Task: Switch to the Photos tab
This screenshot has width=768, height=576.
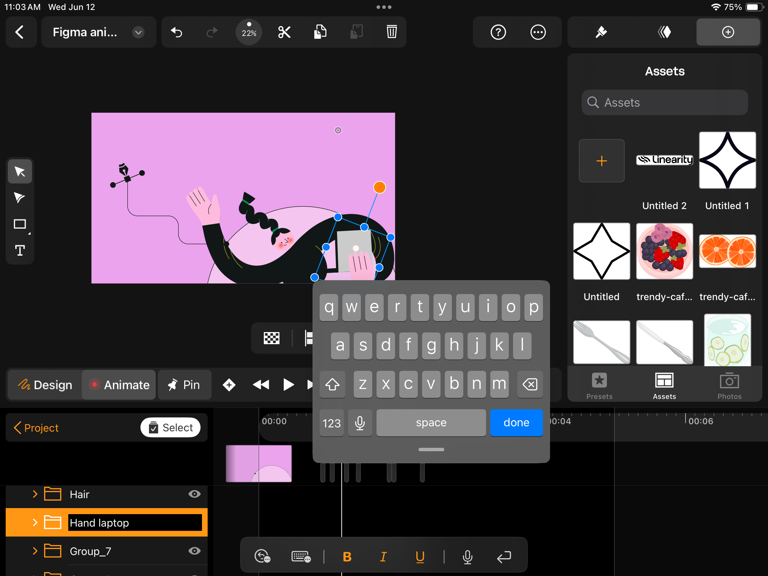Action: [729, 386]
